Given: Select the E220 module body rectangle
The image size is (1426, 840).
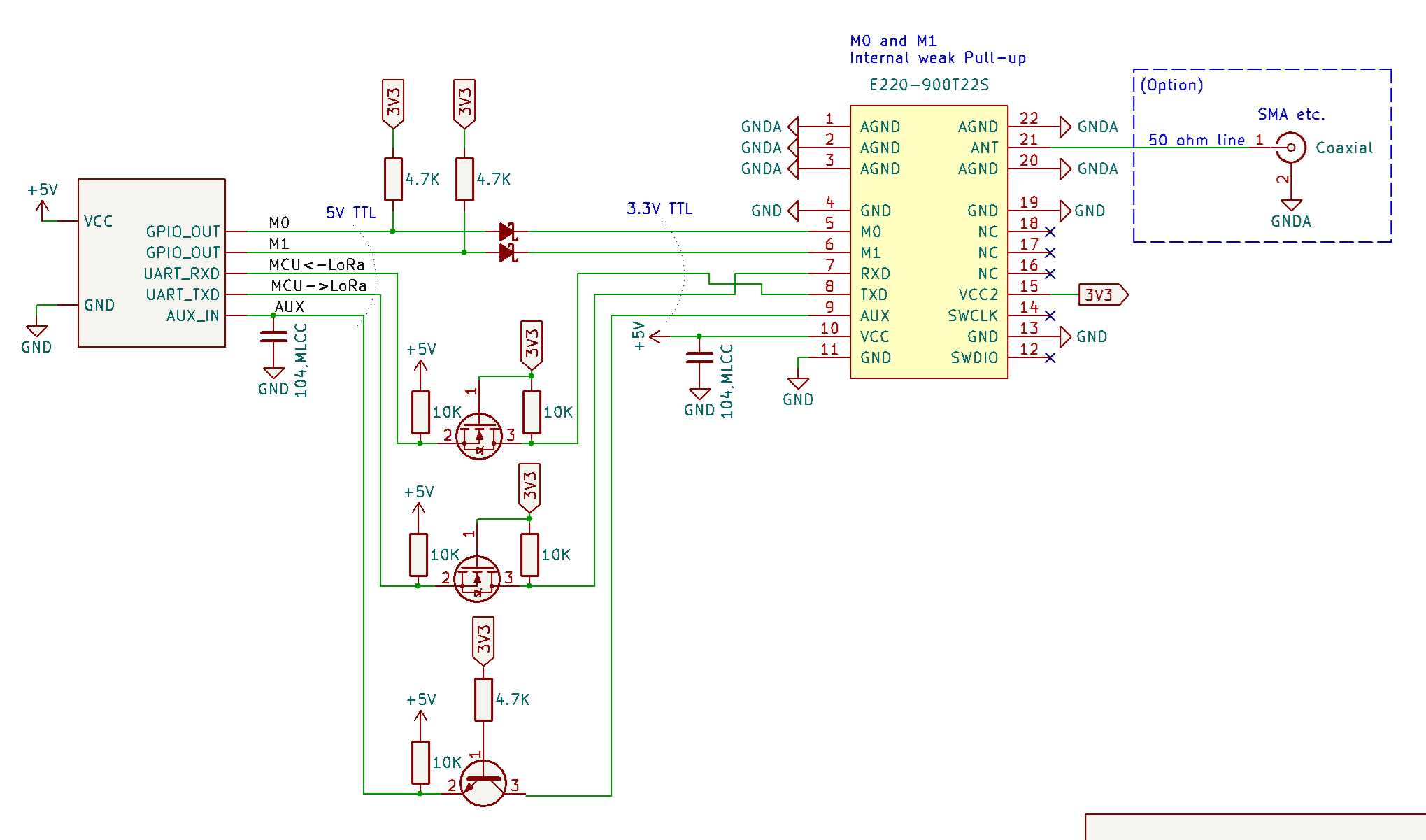Looking at the screenshot, I should point(929,242).
